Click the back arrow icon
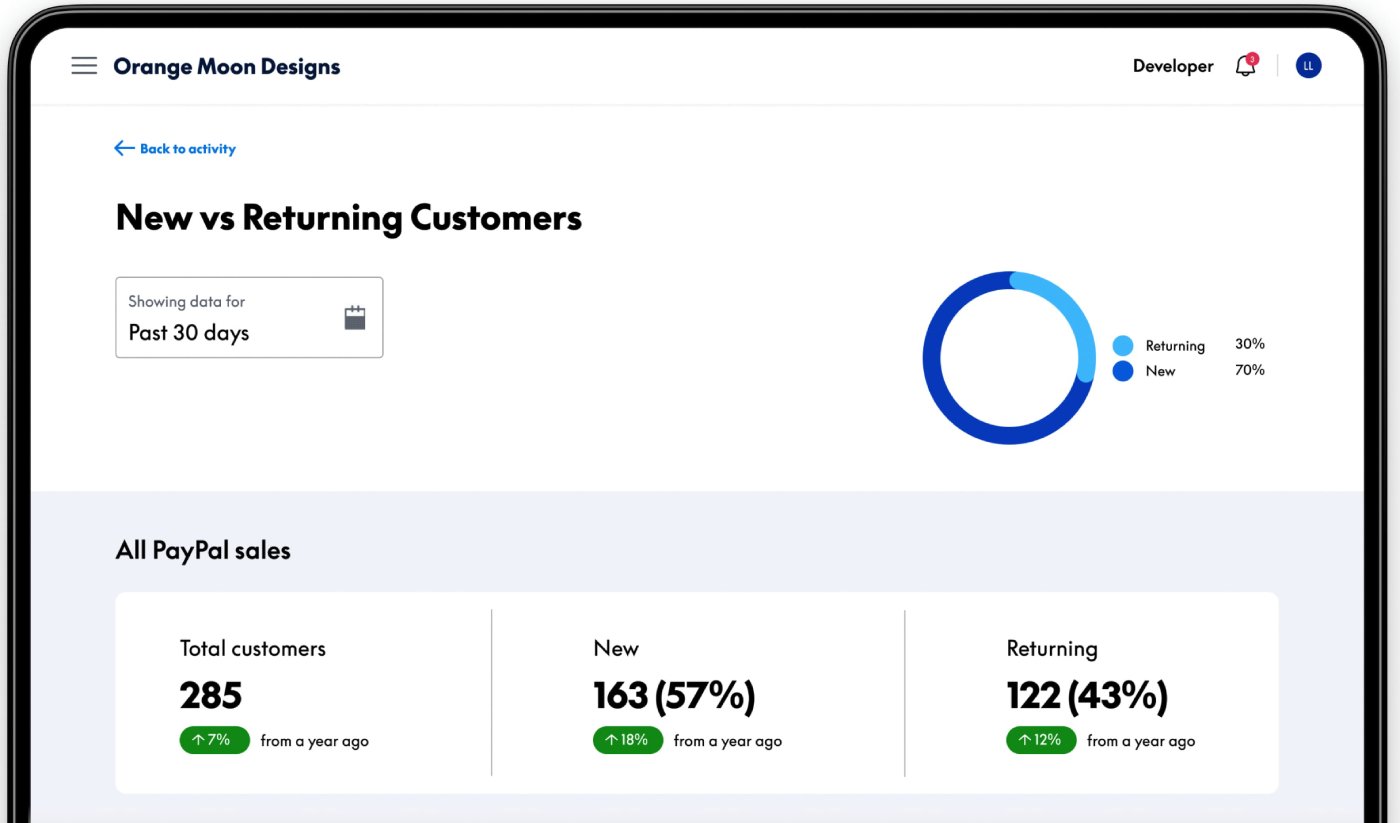1400x823 pixels. click(124, 148)
